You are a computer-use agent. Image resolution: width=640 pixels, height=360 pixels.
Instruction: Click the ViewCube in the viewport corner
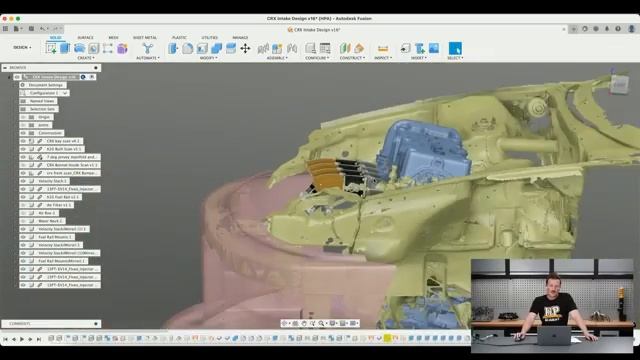coord(619,85)
